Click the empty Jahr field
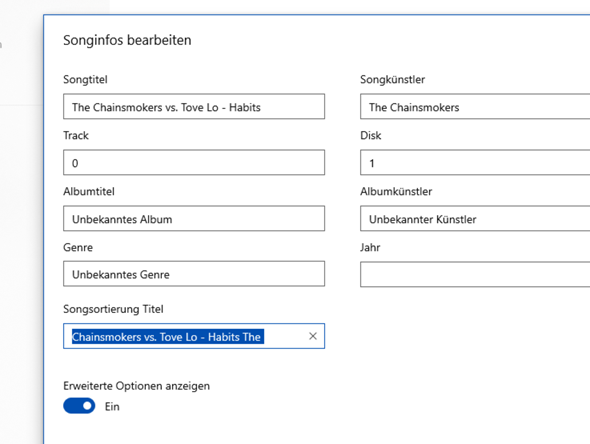The image size is (590, 444). (475, 274)
